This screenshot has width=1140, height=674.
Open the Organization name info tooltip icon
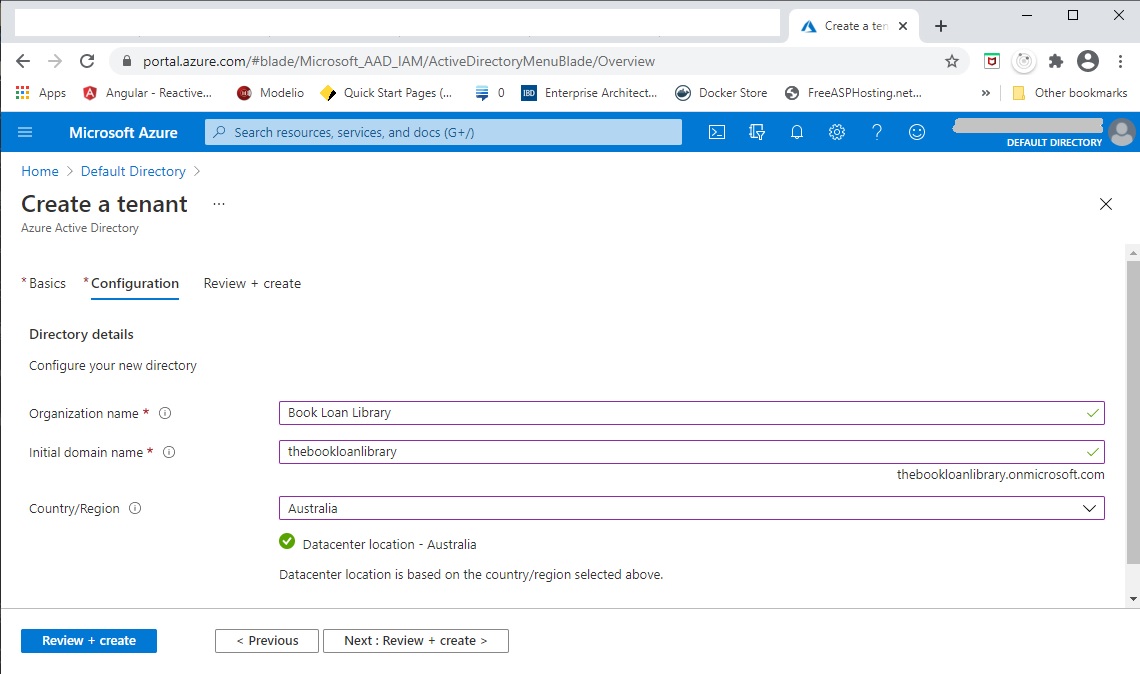click(165, 413)
